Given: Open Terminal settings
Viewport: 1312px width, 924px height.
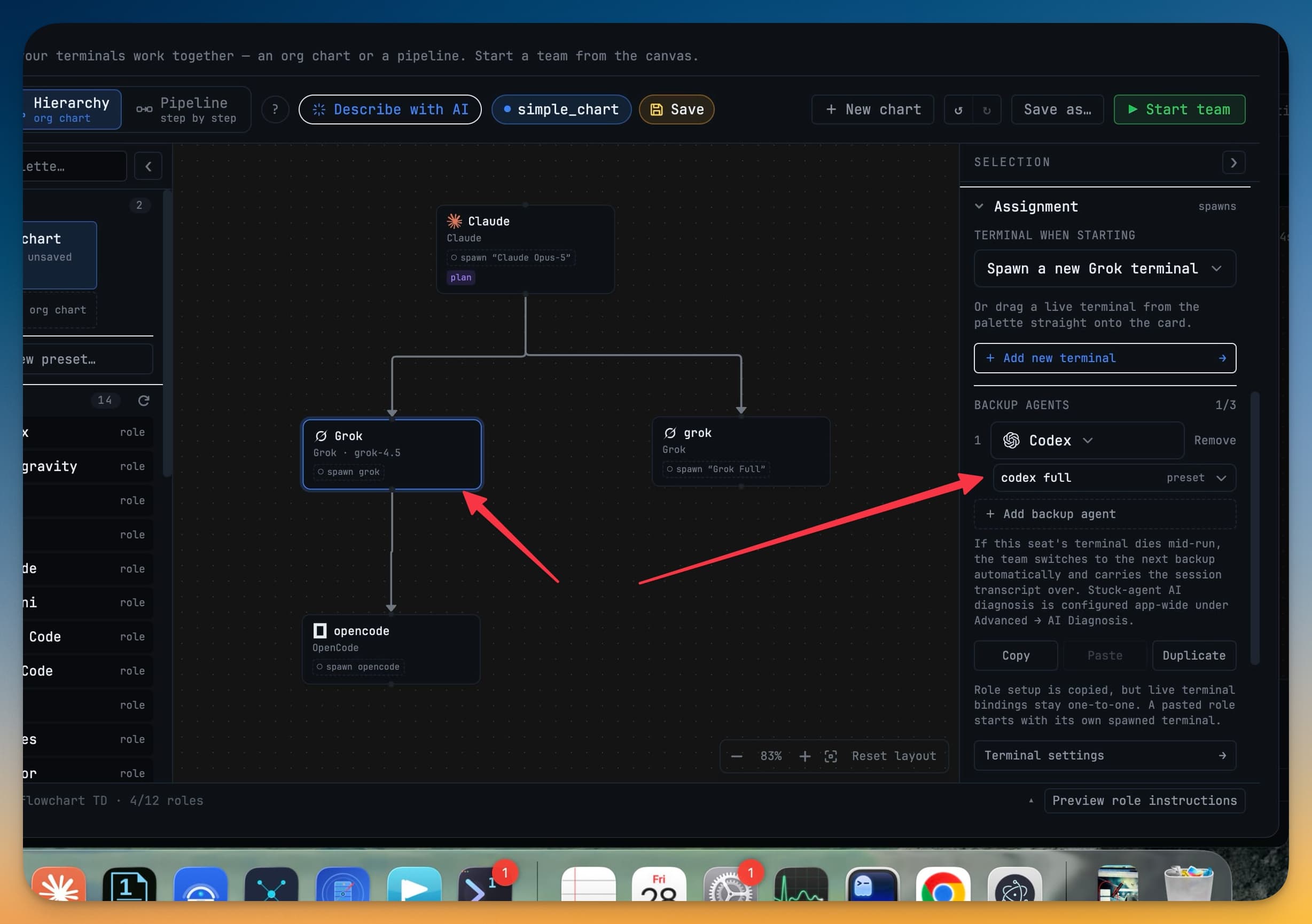Looking at the screenshot, I should click(1104, 755).
